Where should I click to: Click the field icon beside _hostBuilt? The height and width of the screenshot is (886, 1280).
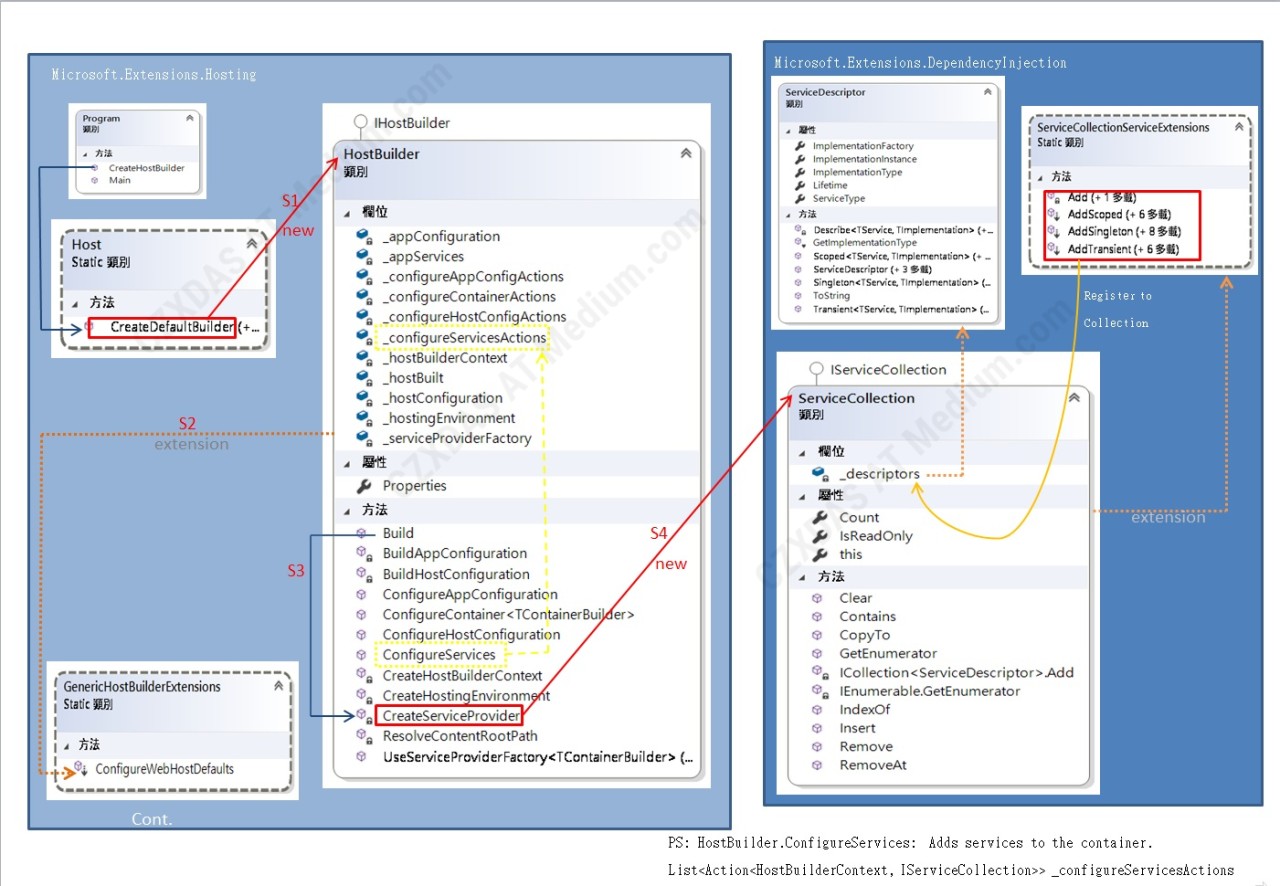click(x=364, y=378)
